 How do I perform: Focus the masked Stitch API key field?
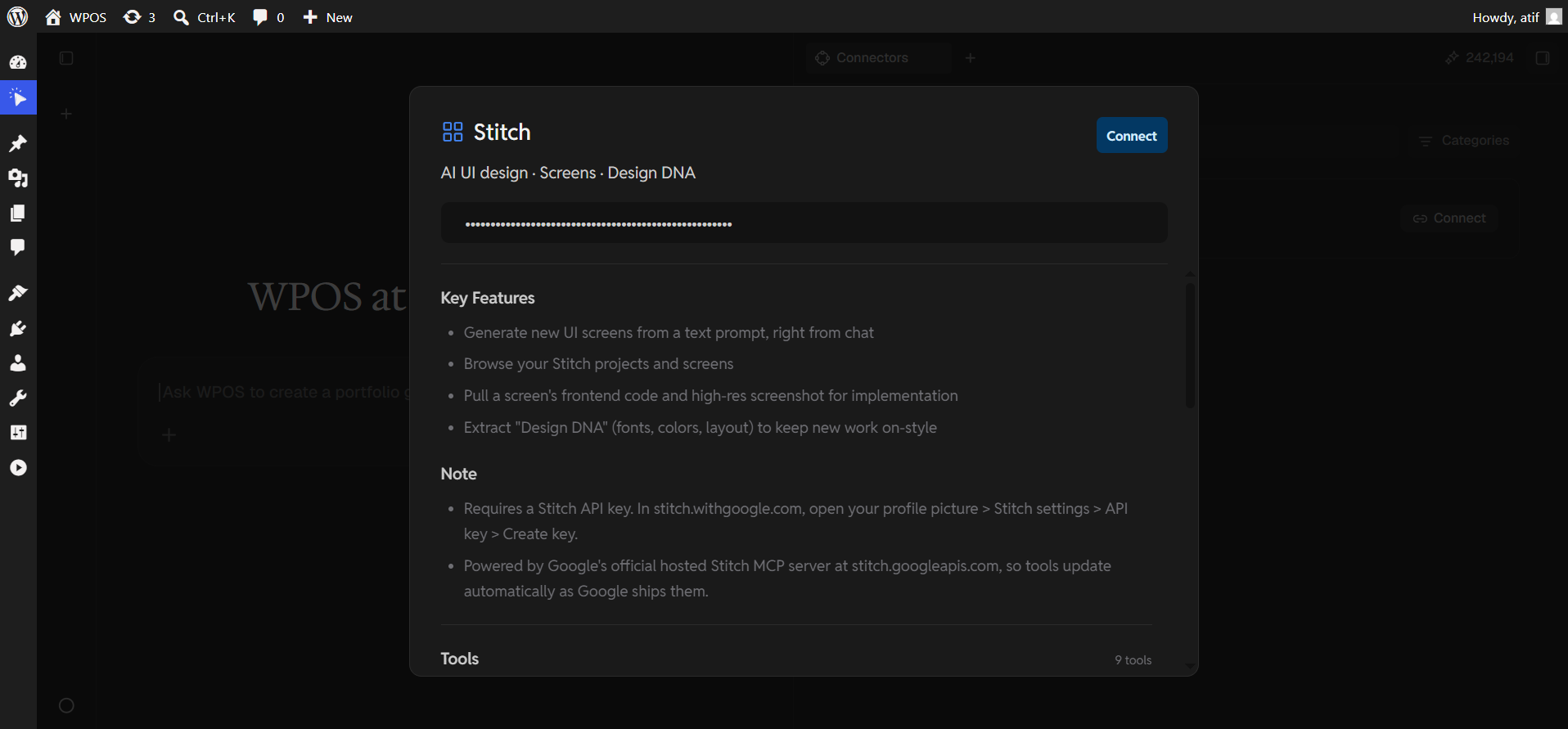click(804, 223)
